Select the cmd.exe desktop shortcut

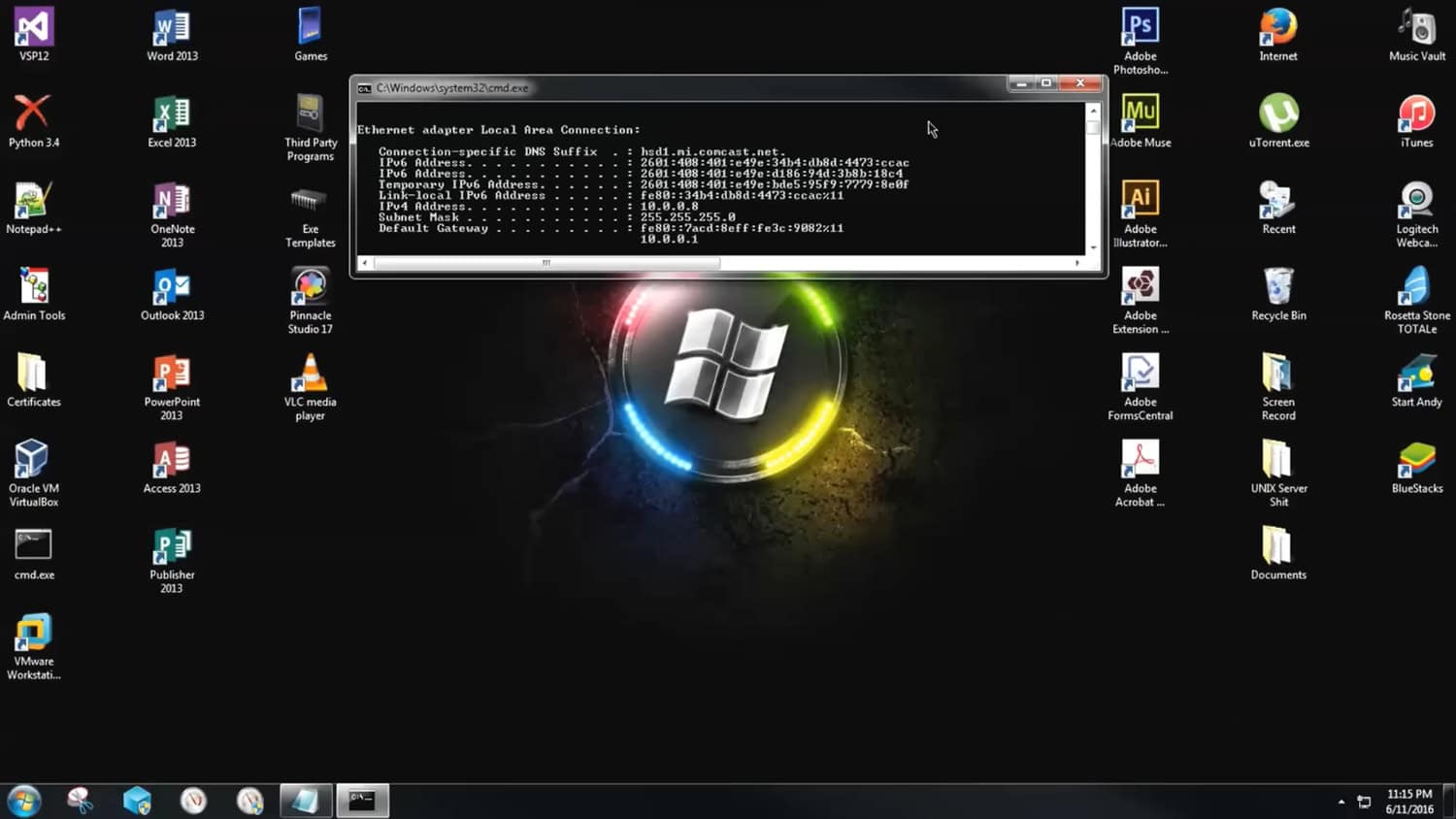tap(34, 554)
